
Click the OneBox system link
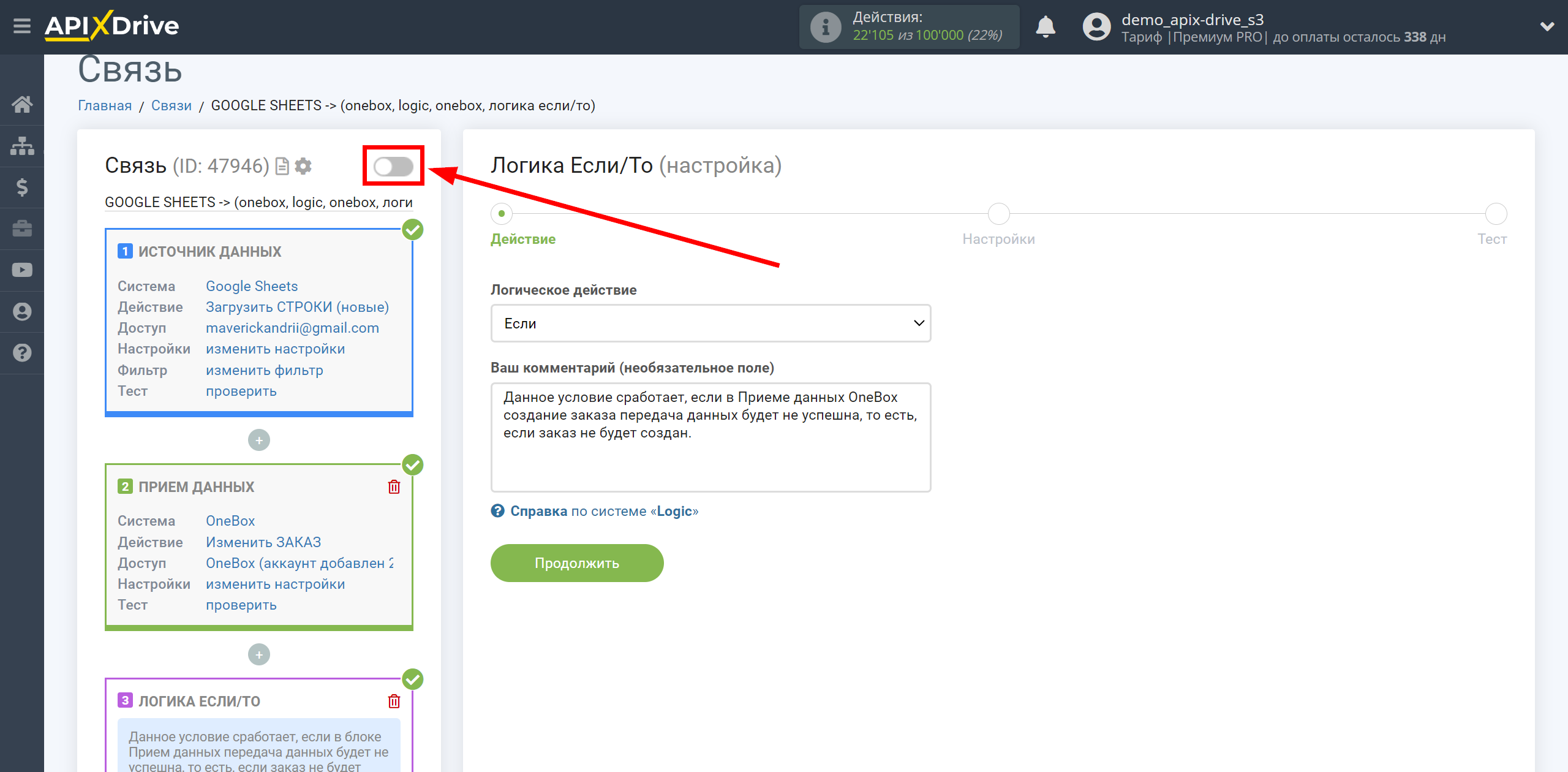[230, 521]
